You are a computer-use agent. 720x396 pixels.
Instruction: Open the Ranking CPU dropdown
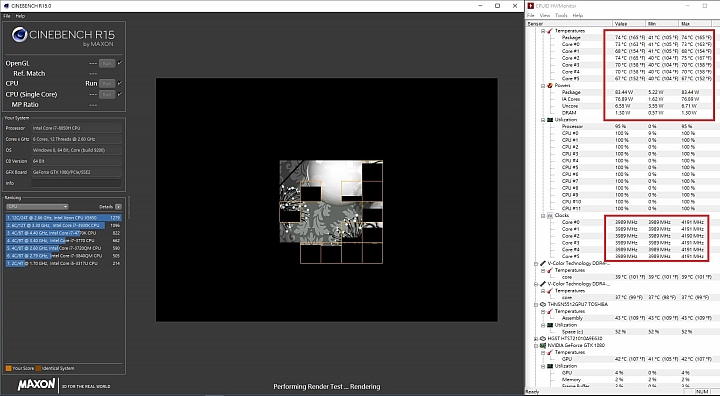click(x=37, y=207)
